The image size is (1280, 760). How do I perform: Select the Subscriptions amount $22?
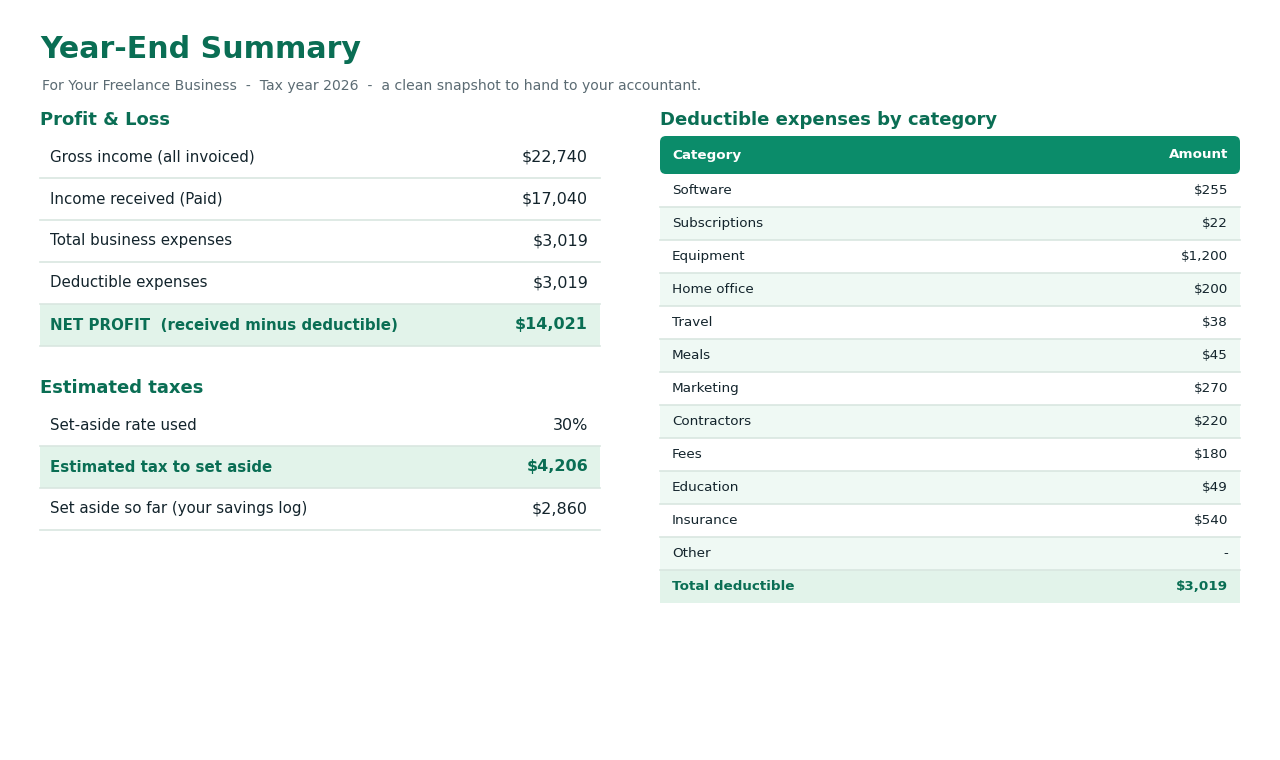(x=1214, y=223)
